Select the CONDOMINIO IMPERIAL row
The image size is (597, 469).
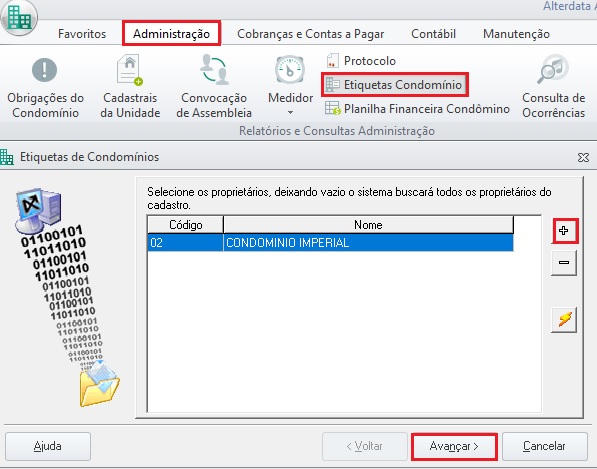330,242
